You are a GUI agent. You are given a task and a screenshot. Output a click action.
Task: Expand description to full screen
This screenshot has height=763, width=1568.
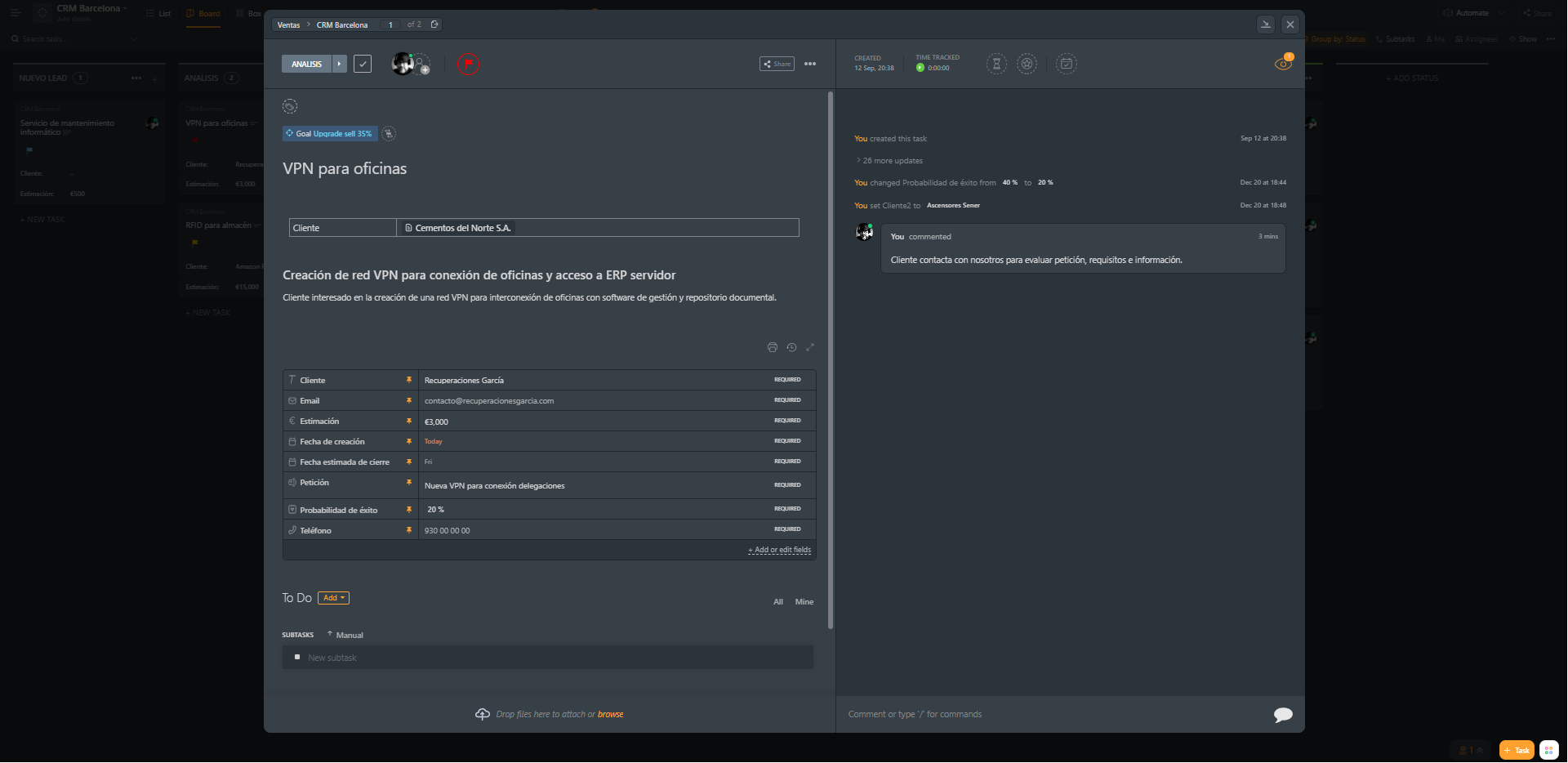pyautogui.click(x=810, y=347)
